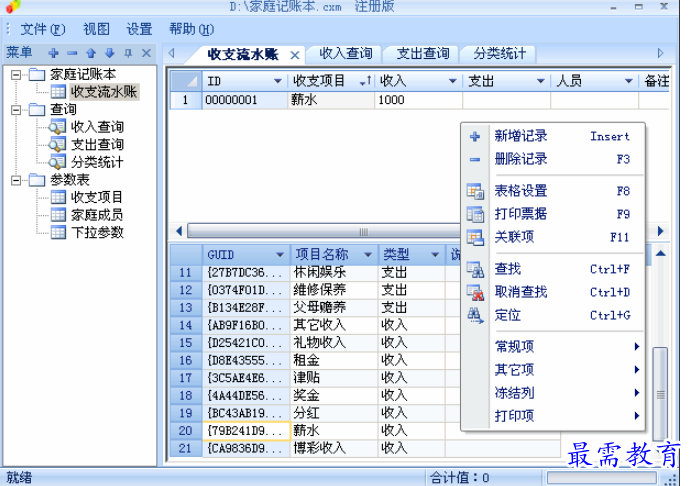Collapse the 参数表 tree node
Screen dimensions: 689x486
(x=16, y=180)
